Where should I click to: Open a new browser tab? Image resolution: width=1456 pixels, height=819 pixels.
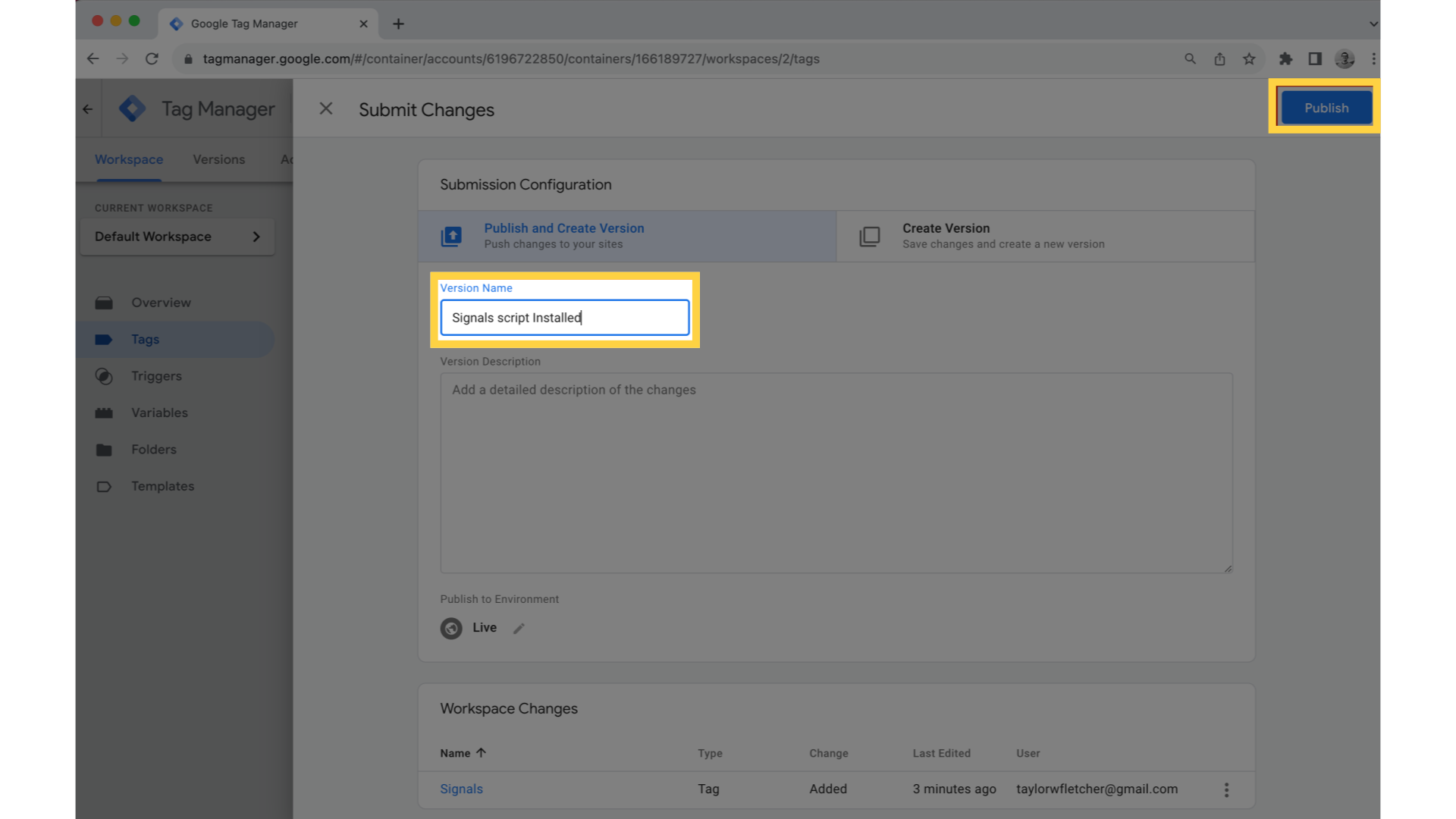pyautogui.click(x=398, y=24)
